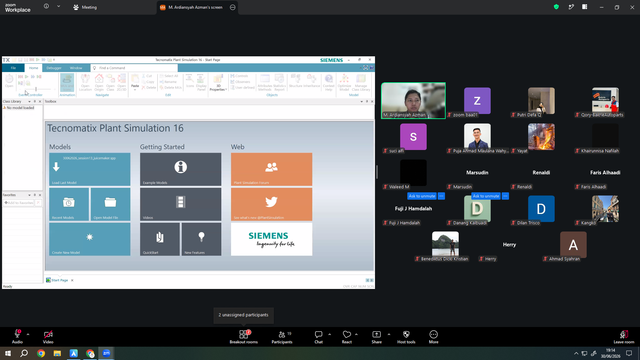
Task: Start screen Share
Action: tap(376, 337)
